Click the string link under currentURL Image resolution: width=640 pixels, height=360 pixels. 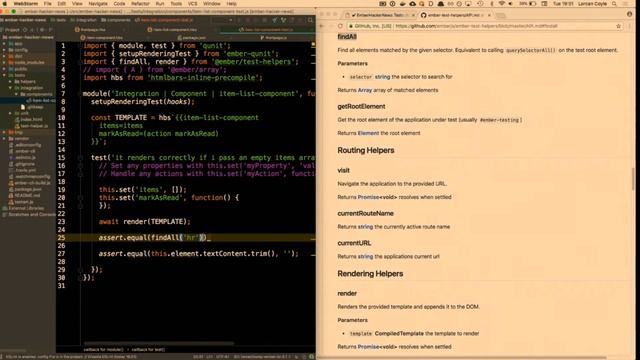click(365, 256)
